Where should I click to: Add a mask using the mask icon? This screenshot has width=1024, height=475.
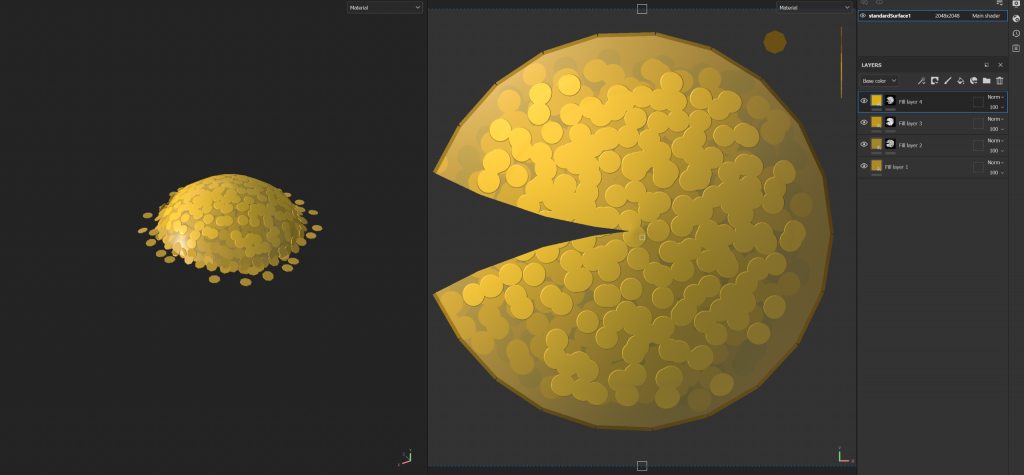coord(935,81)
